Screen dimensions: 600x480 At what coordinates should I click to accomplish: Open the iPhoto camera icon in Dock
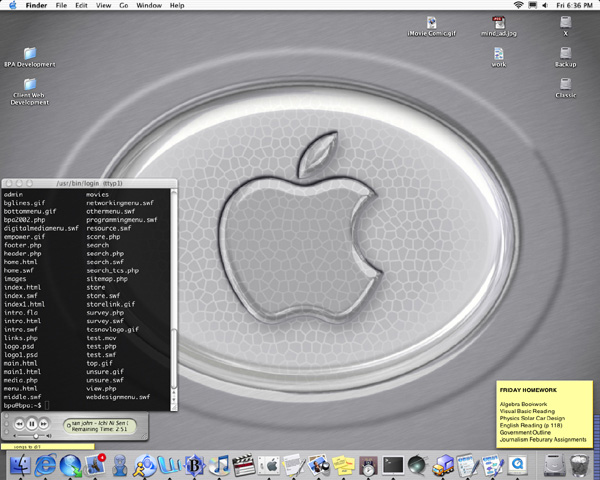click(x=319, y=465)
